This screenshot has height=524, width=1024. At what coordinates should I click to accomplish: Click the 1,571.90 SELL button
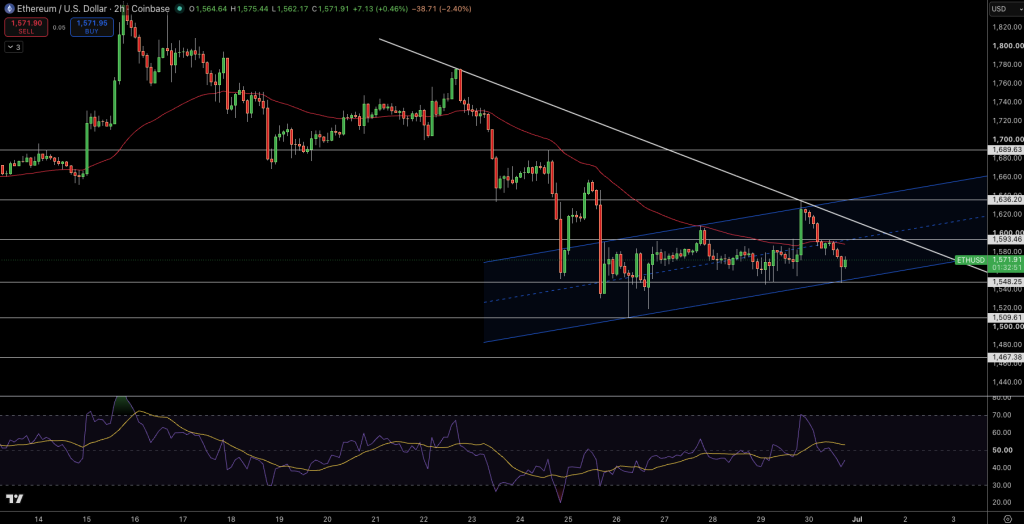(25, 27)
